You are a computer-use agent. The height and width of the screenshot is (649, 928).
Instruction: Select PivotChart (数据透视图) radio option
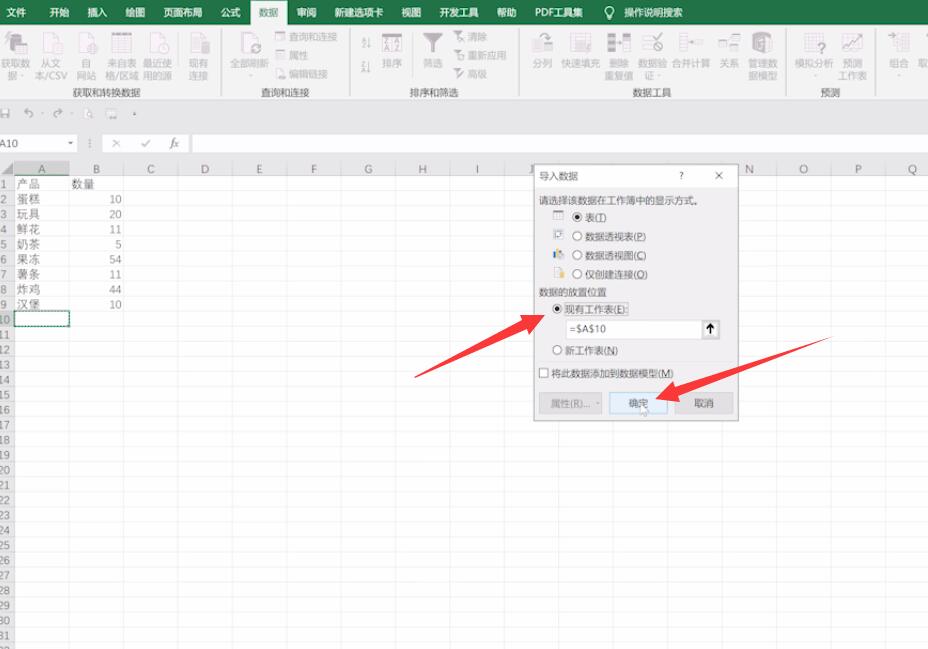pyautogui.click(x=577, y=255)
